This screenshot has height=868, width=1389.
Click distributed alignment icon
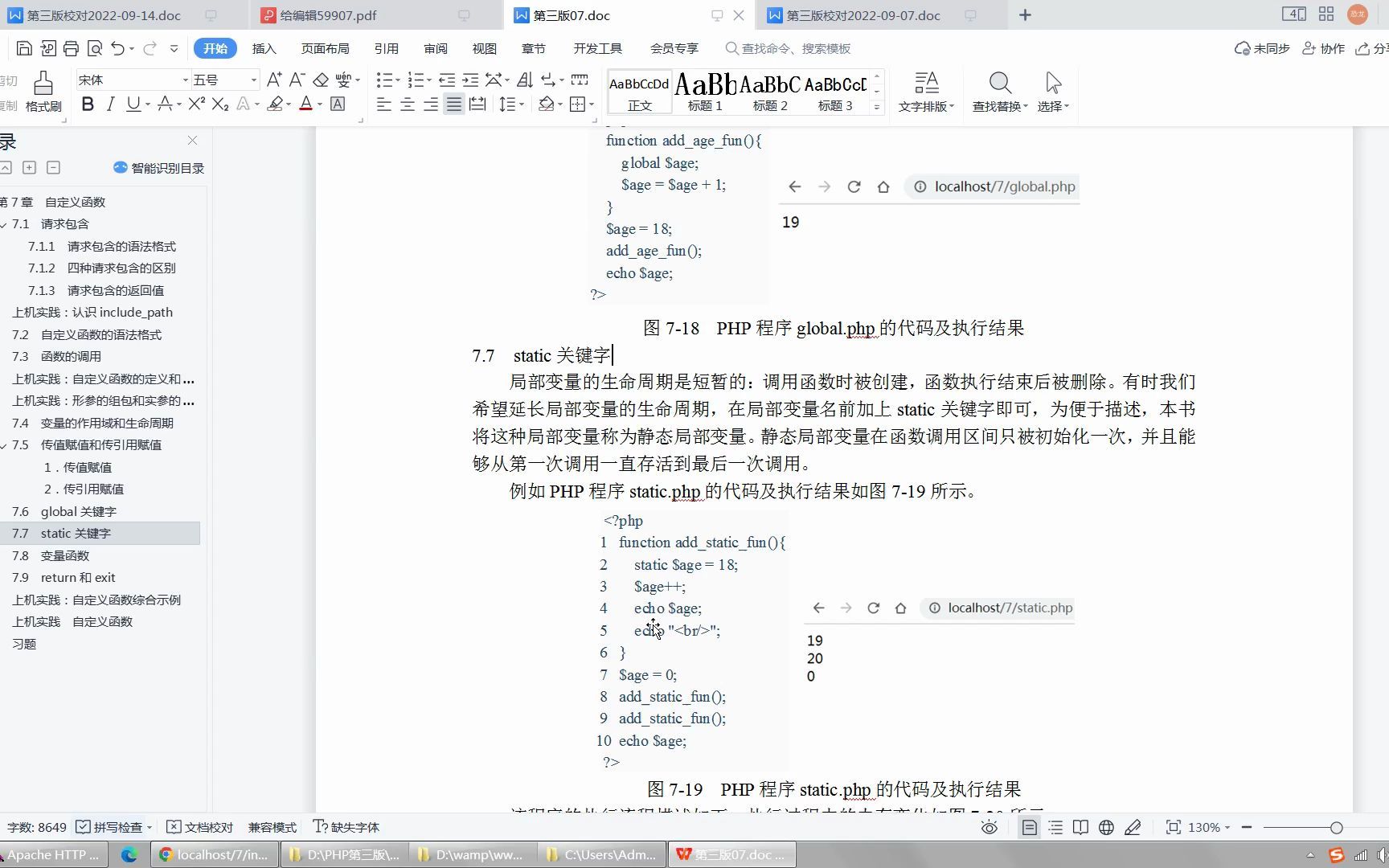coord(477,104)
